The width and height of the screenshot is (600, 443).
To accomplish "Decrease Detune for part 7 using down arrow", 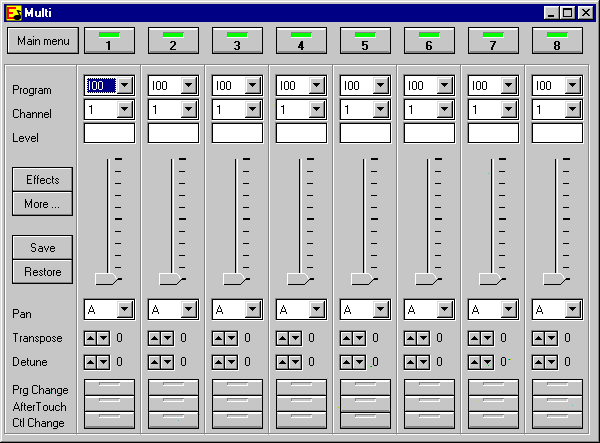I will click(x=487, y=362).
